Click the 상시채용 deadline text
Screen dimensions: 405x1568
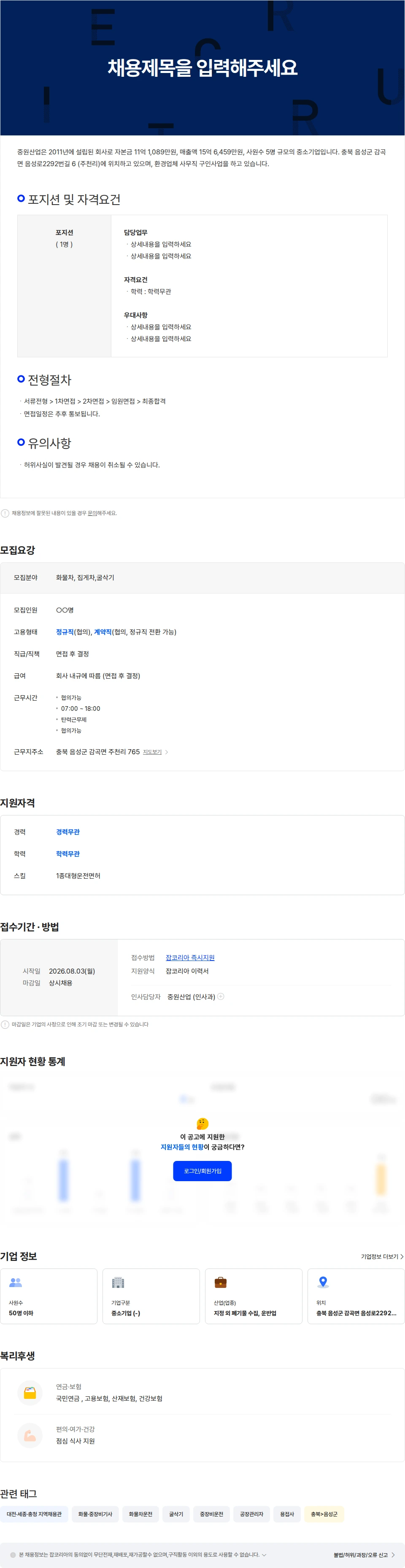[x=60, y=983]
